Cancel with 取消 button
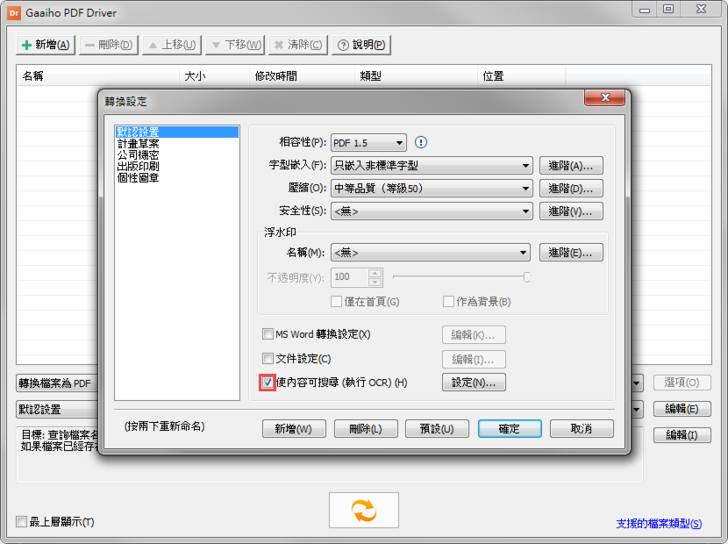 tap(582, 429)
